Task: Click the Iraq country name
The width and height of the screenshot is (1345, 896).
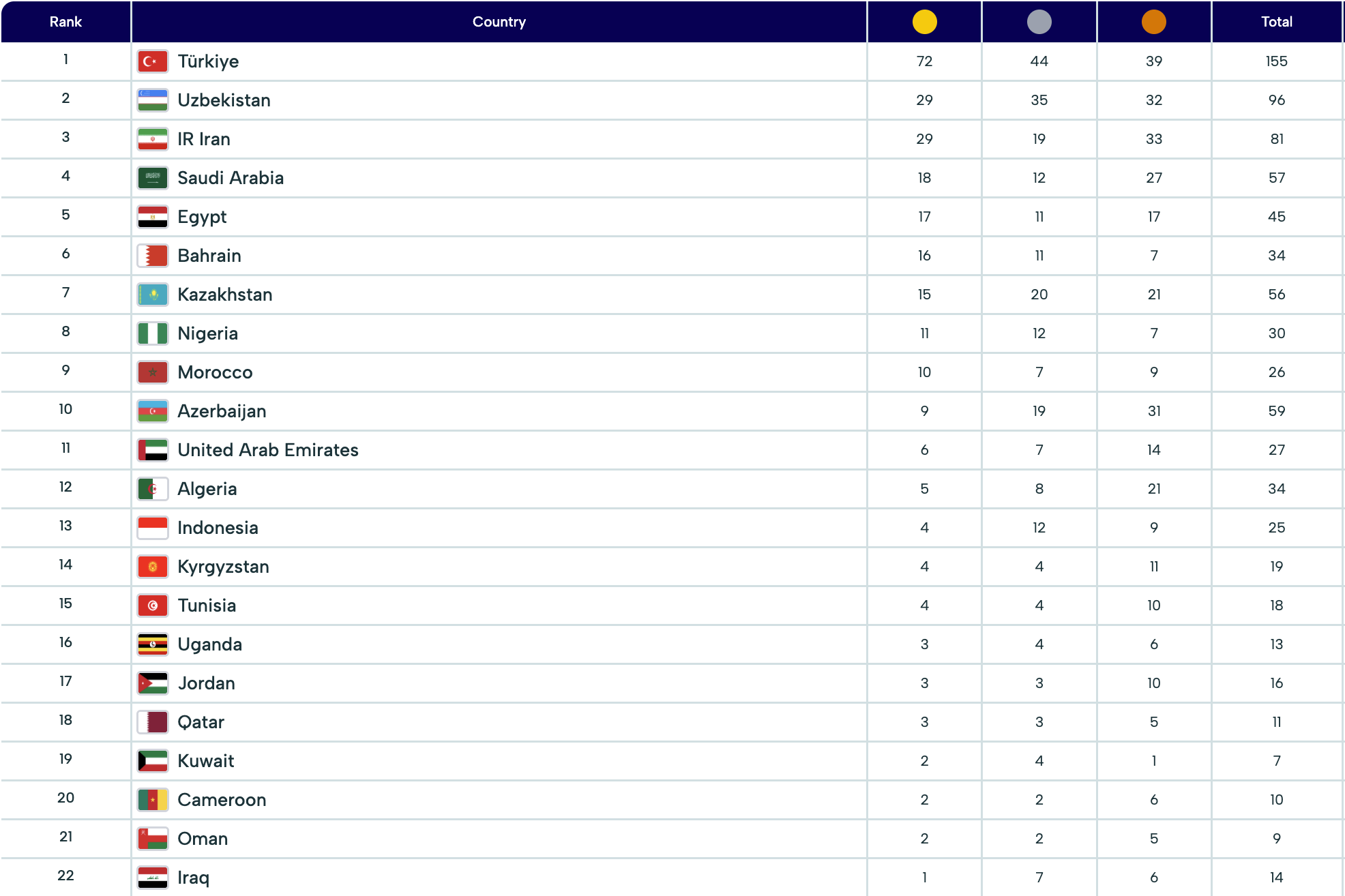Action: tap(193, 878)
